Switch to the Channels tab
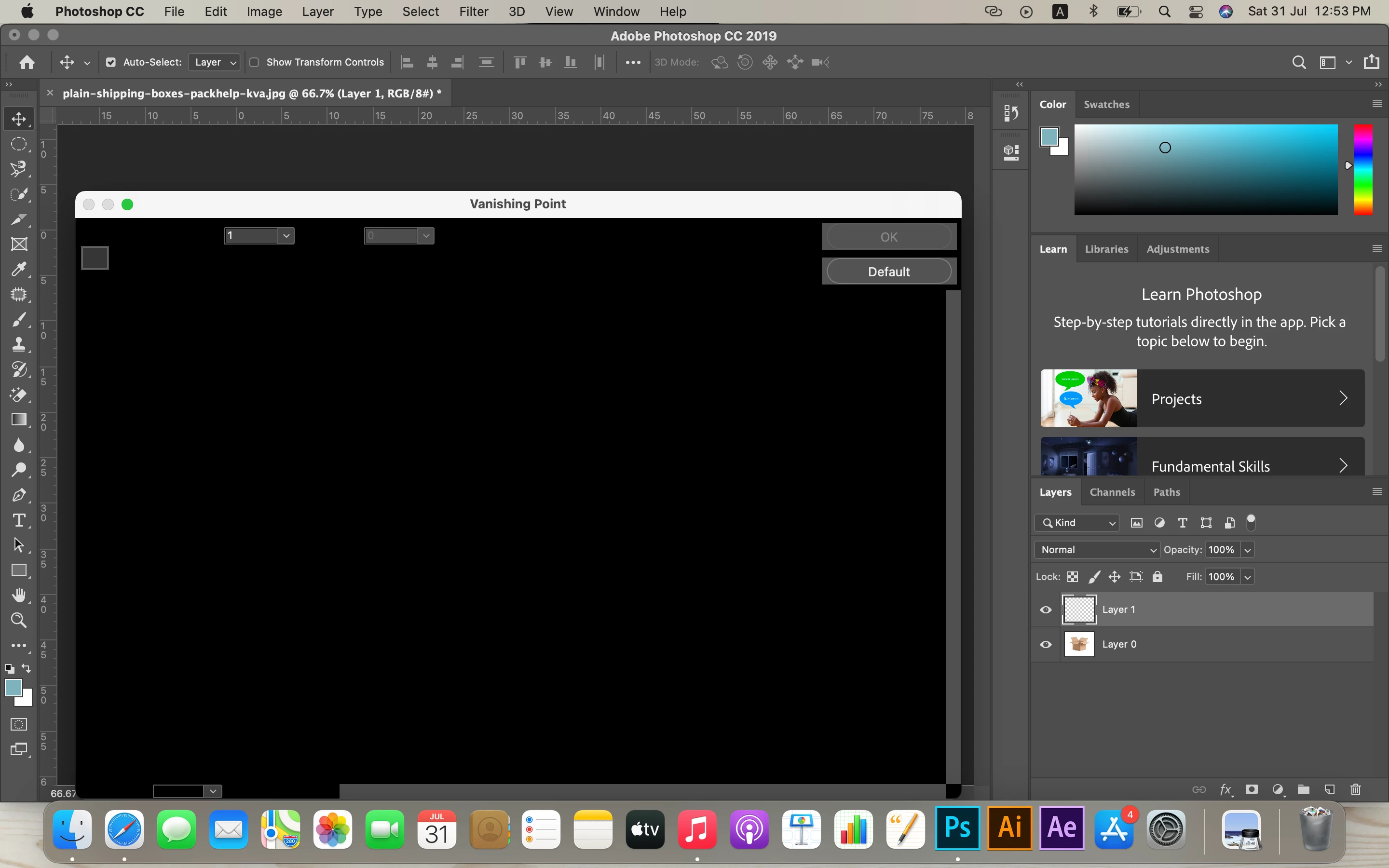The width and height of the screenshot is (1389, 868). 1112,492
